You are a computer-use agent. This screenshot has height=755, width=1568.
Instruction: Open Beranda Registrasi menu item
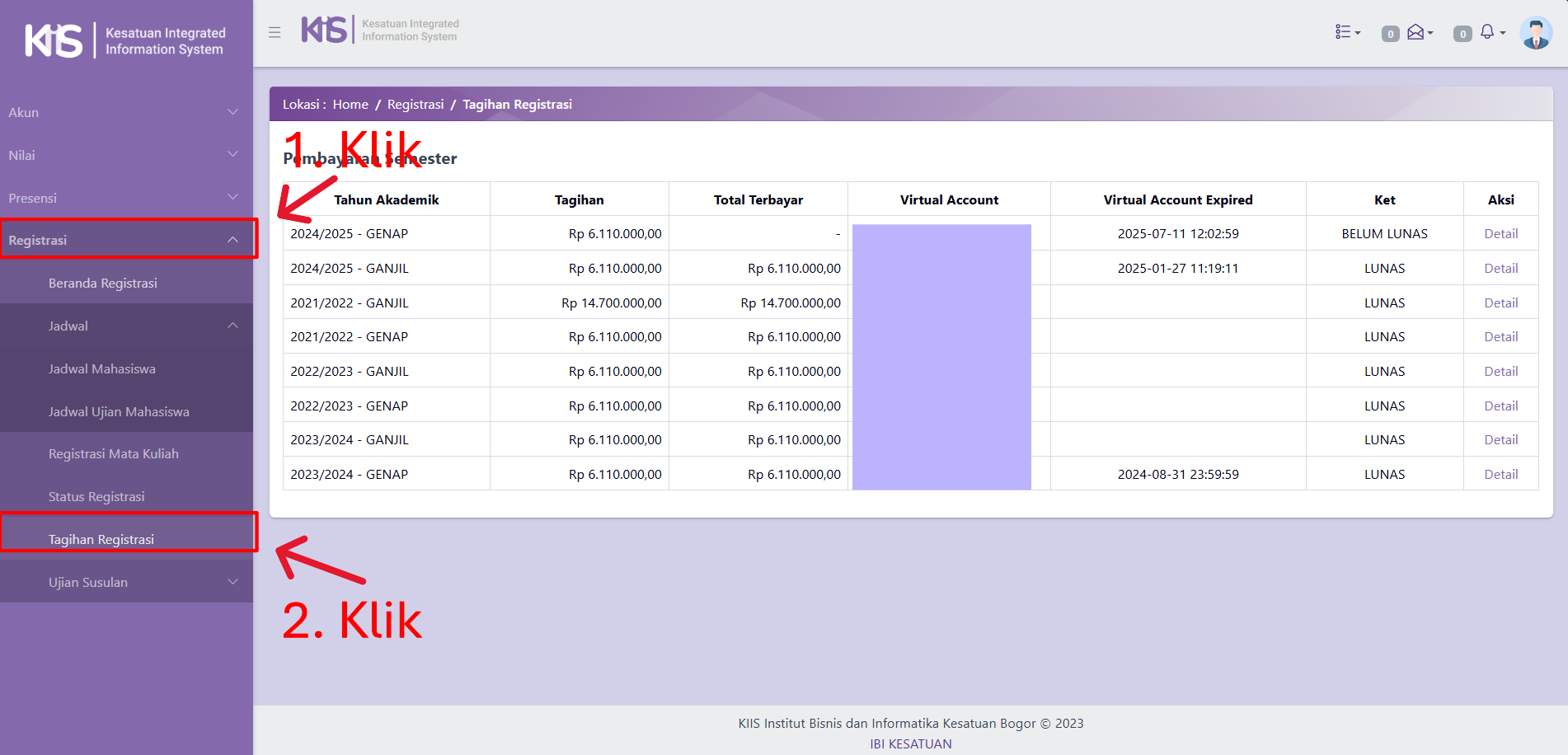click(103, 283)
